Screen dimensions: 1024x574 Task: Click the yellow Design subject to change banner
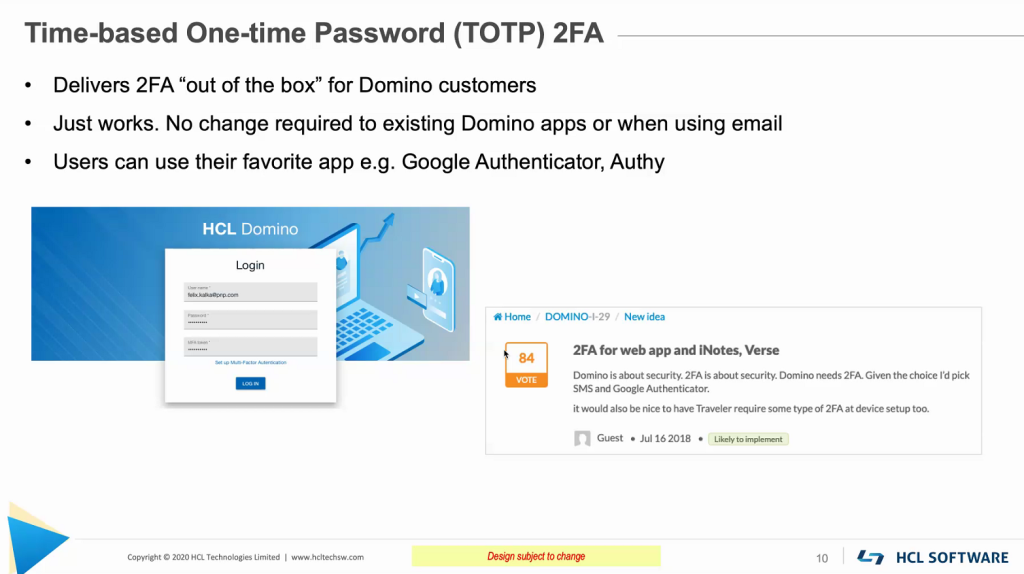point(536,556)
